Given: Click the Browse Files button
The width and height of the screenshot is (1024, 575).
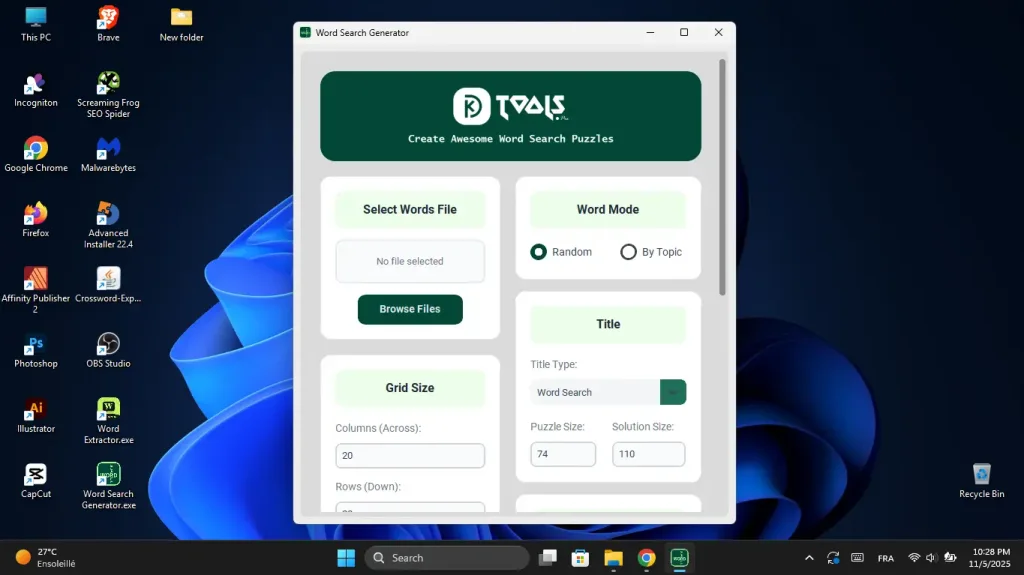Looking at the screenshot, I should click(x=410, y=309).
